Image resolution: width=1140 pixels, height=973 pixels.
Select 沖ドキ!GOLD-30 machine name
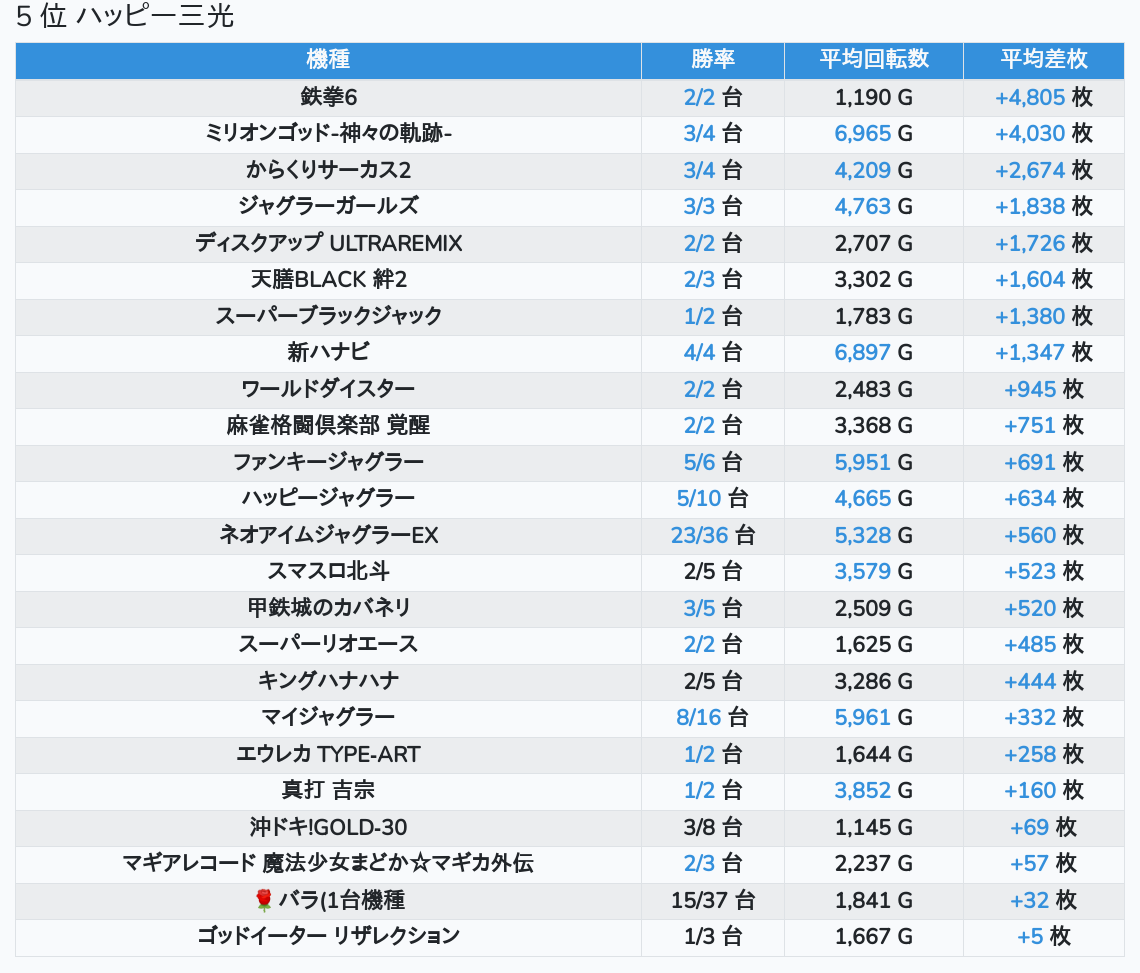click(x=328, y=828)
